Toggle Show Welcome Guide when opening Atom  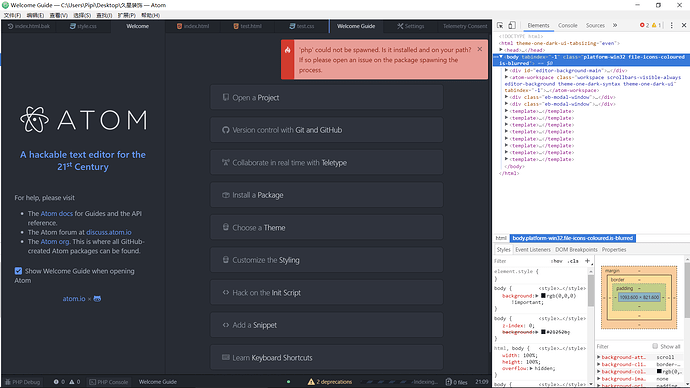click(18, 271)
